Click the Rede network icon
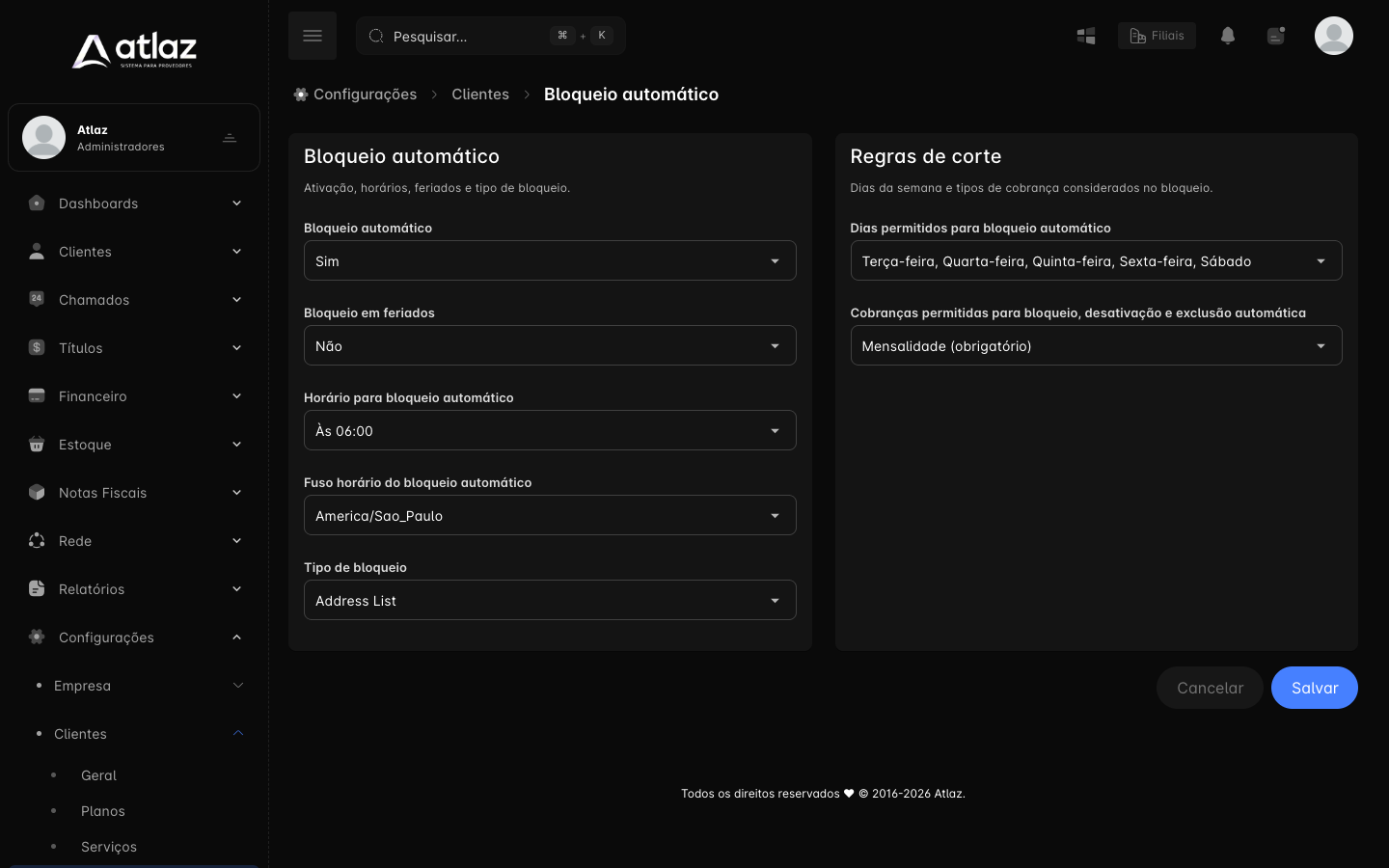 (x=37, y=540)
